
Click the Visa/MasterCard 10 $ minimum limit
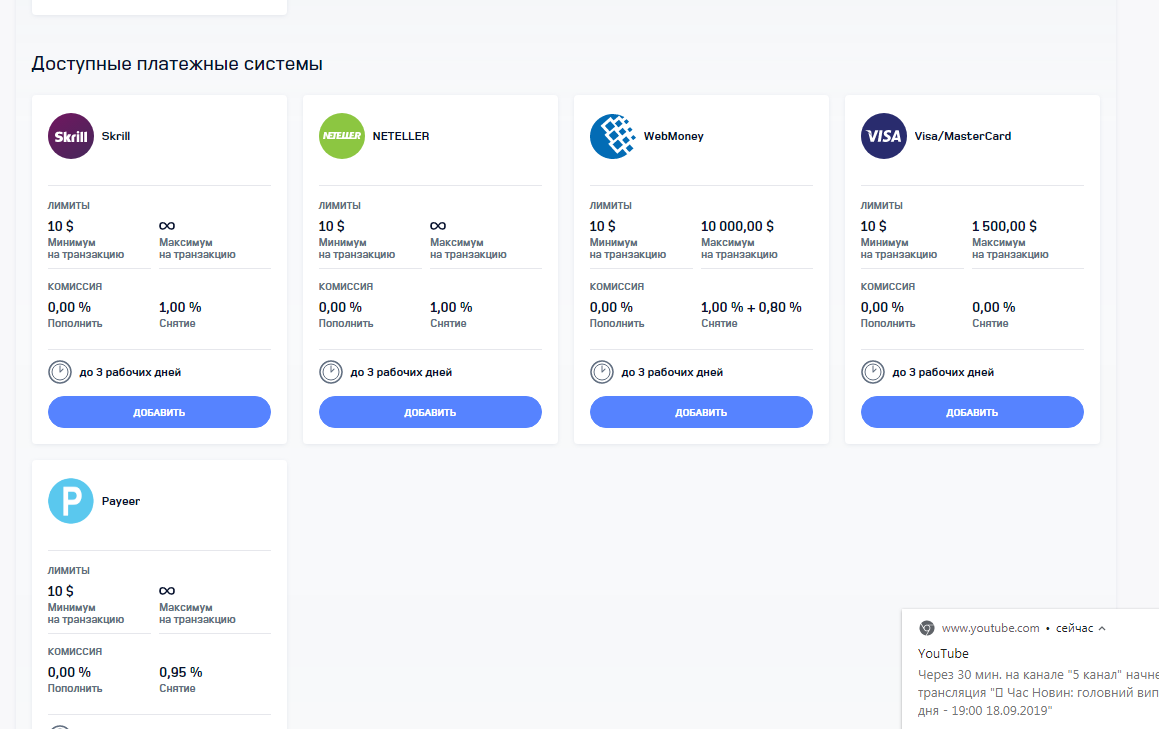click(873, 226)
